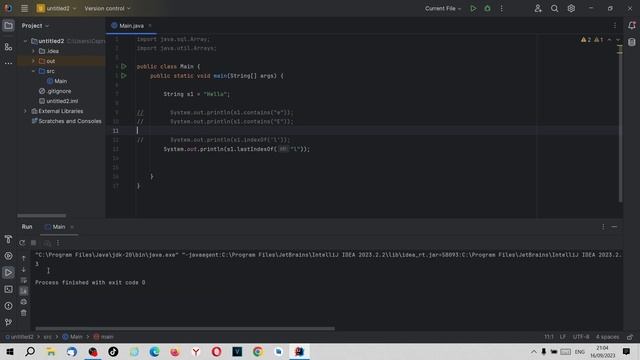Go to next highlighted error arrow
This screenshot has width=640, height=360.
(x=618, y=40)
